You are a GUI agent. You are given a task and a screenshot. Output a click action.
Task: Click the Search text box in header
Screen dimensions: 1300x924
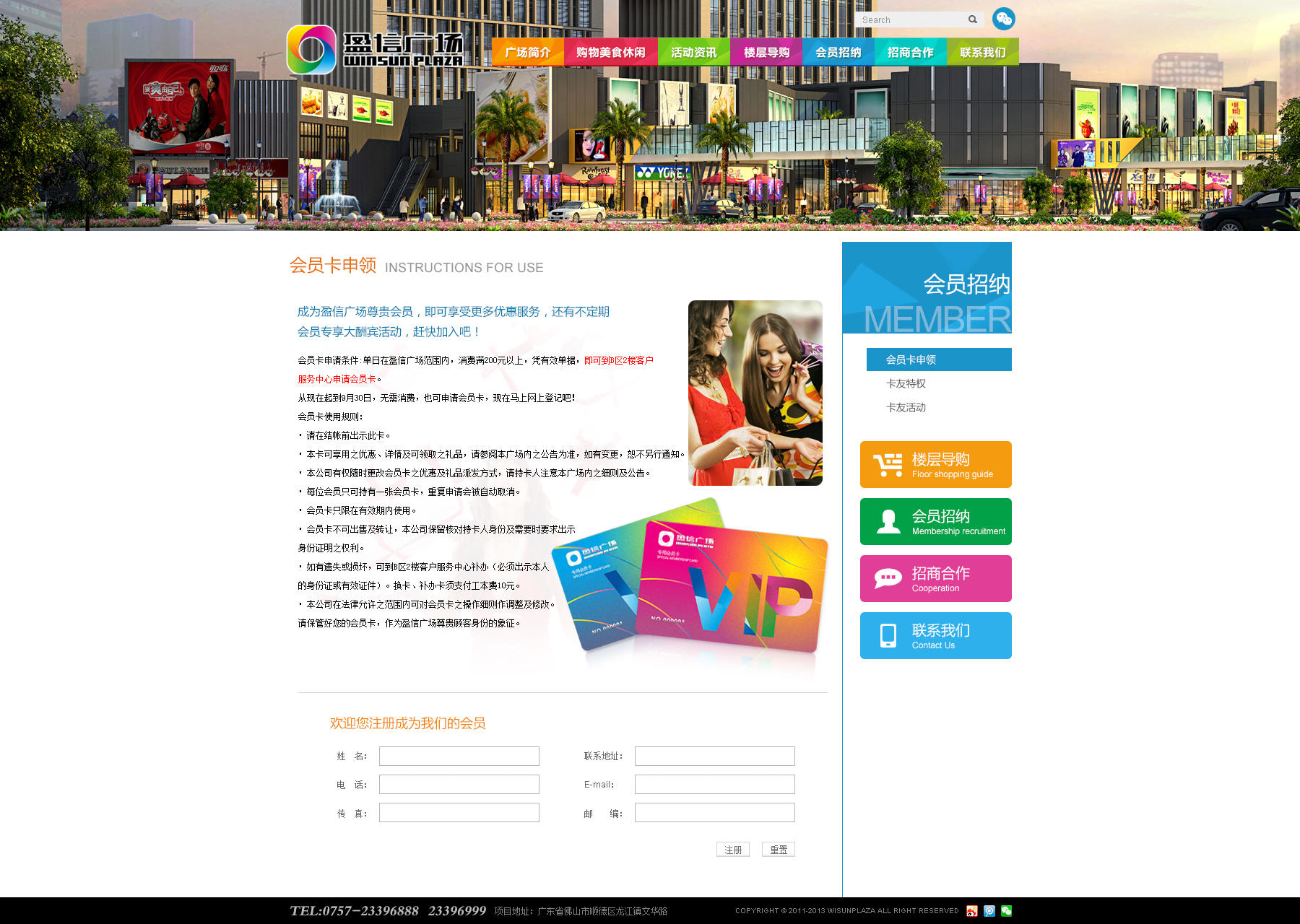(x=911, y=19)
